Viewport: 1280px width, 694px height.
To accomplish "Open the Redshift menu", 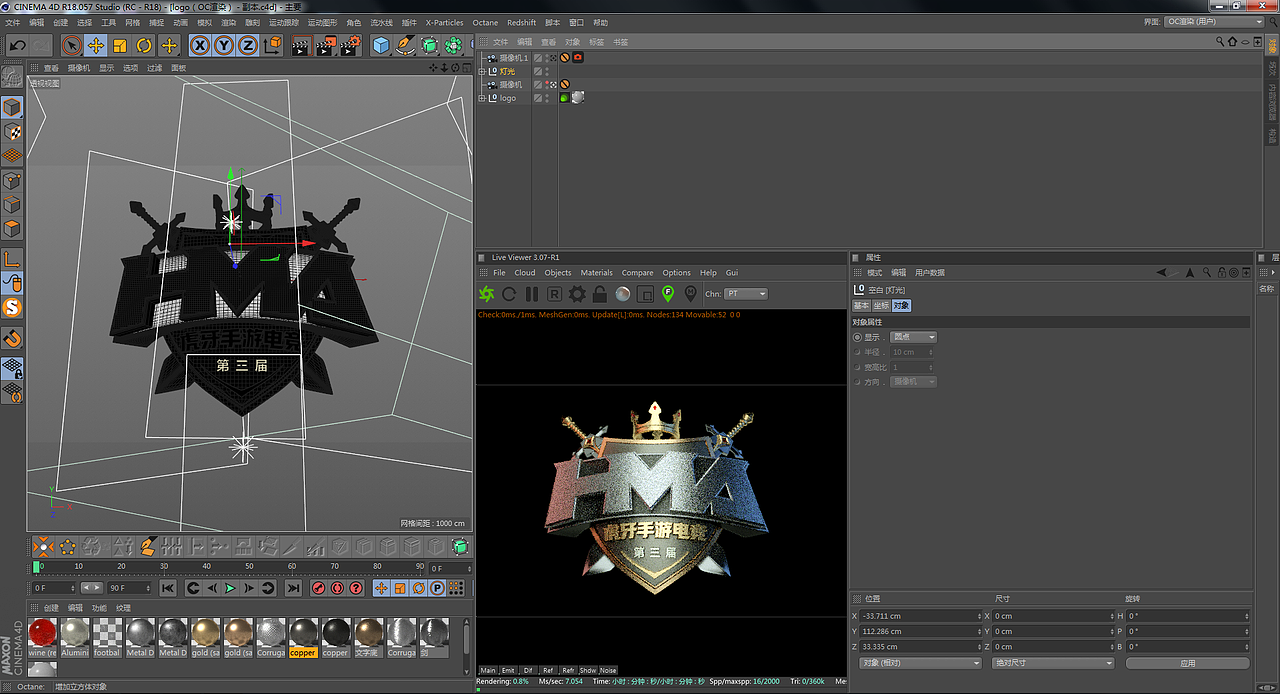I will tap(521, 22).
